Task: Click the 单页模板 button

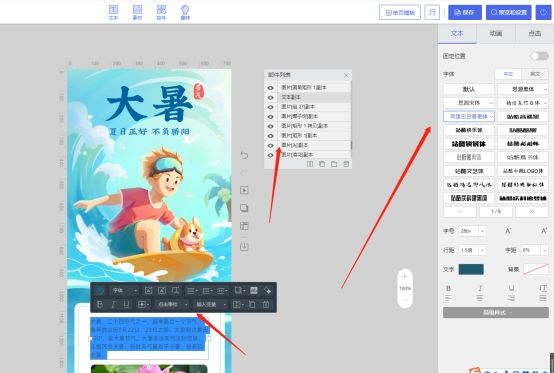Action: pyautogui.click(x=400, y=12)
